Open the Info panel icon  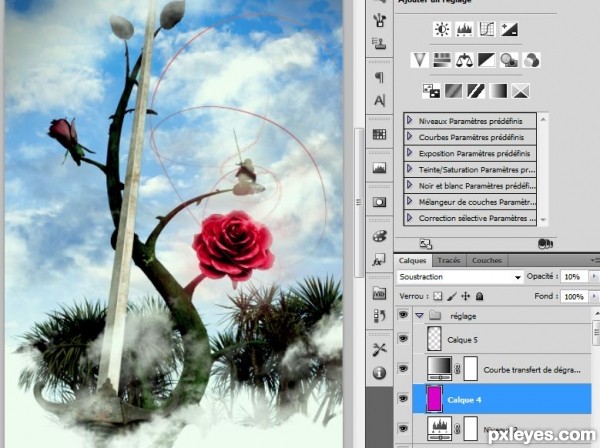(x=379, y=373)
